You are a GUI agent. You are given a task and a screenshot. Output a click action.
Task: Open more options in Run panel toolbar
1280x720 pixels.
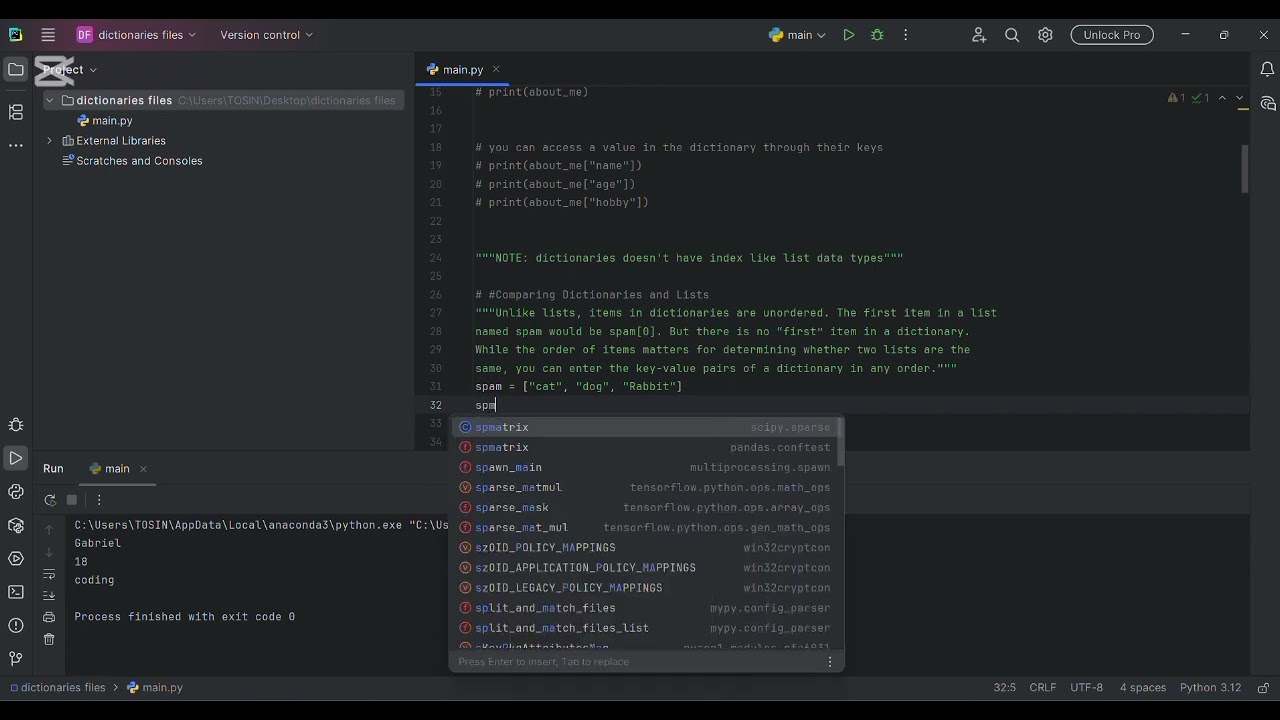[99, 500]
